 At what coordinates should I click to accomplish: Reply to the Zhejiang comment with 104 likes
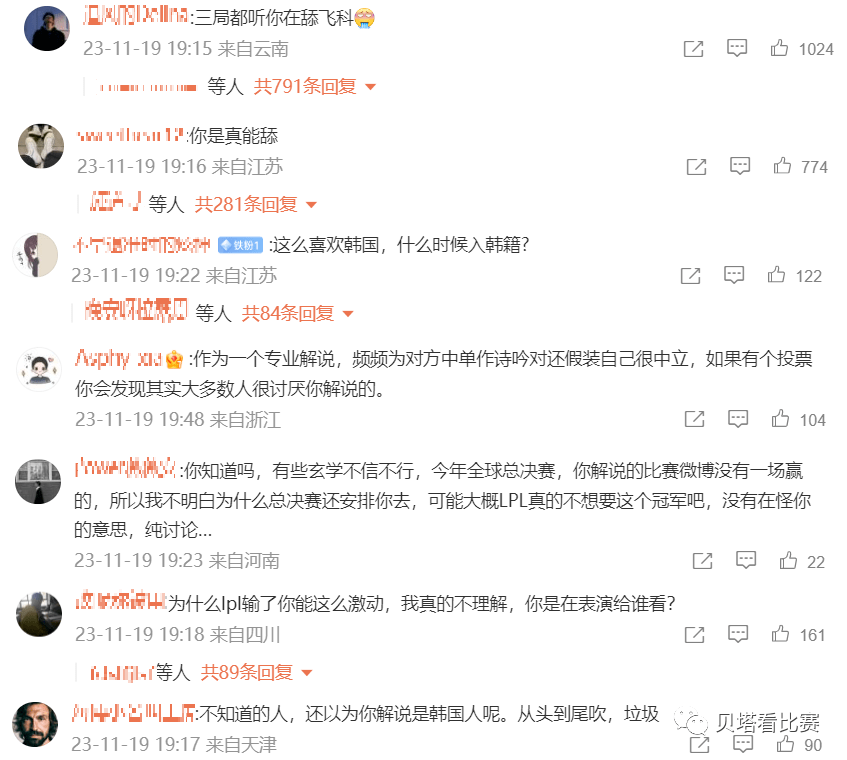click(738, 419)
